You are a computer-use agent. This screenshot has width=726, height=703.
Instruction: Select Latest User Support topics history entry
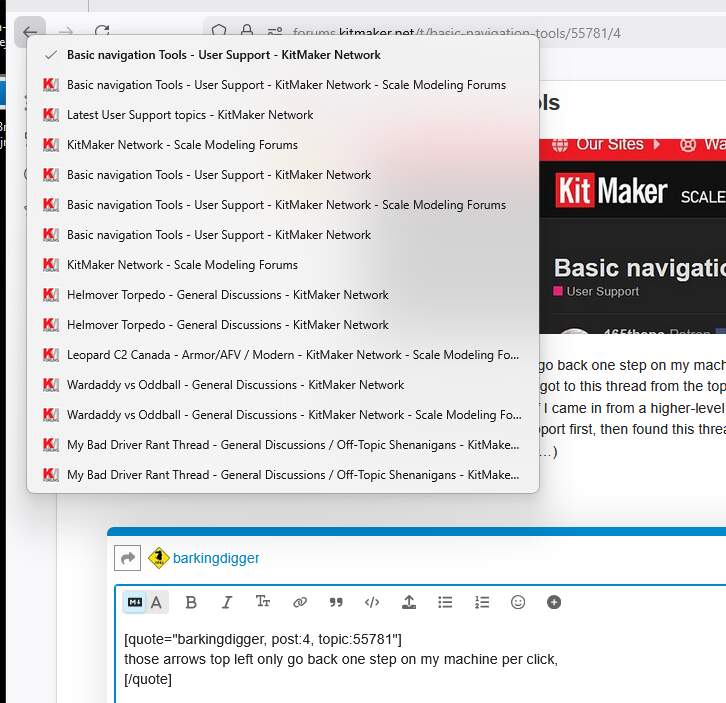190,115
